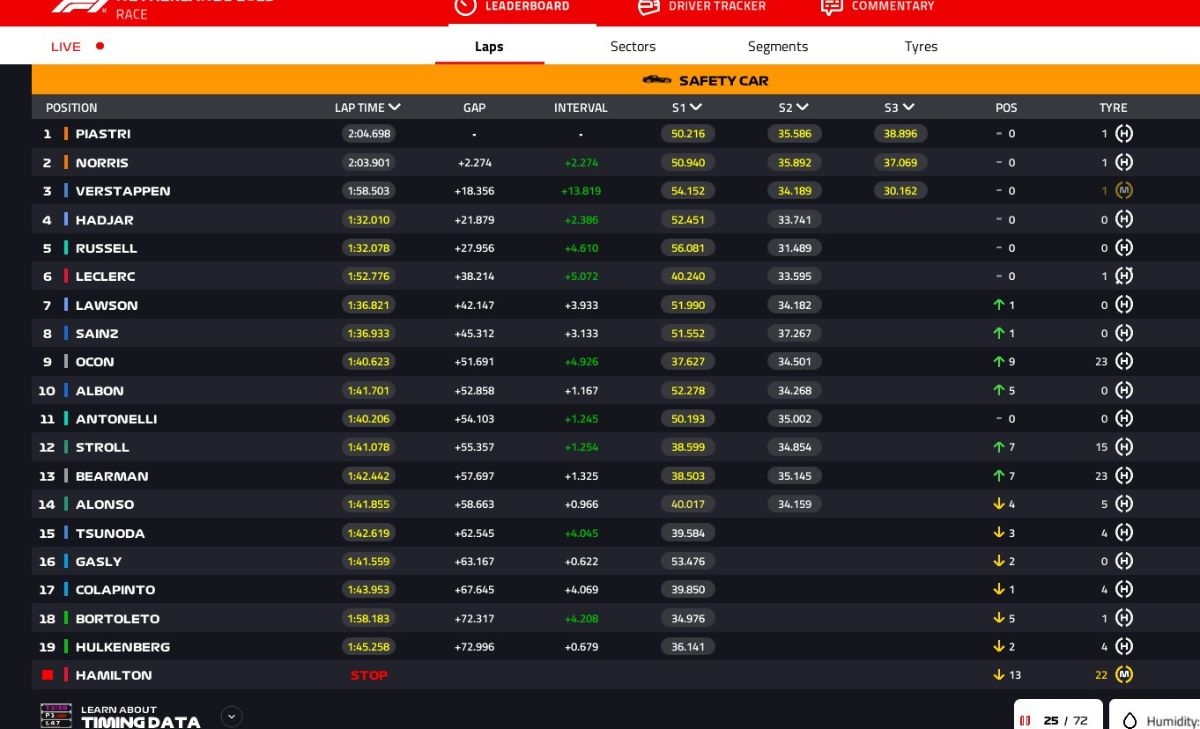Click the Commentary speech bubble icon

coord(831,7)
